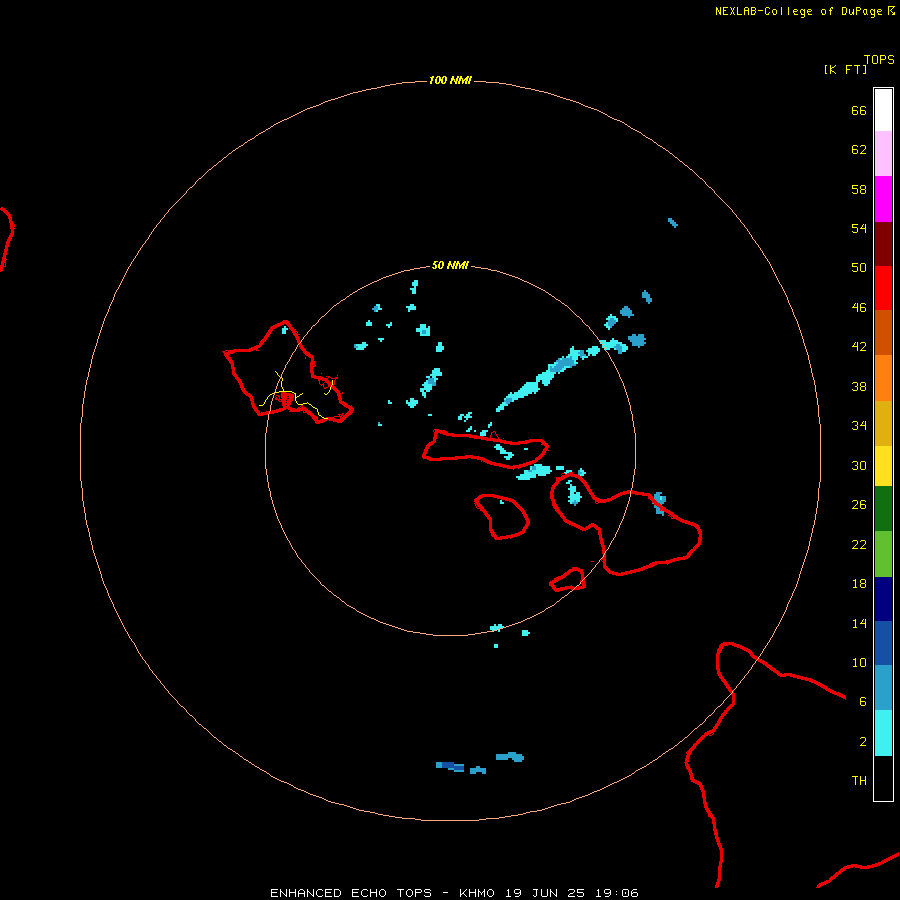Click the medium blue 18 kft swatch
This screenshot has height=900, width=900.
883,643
